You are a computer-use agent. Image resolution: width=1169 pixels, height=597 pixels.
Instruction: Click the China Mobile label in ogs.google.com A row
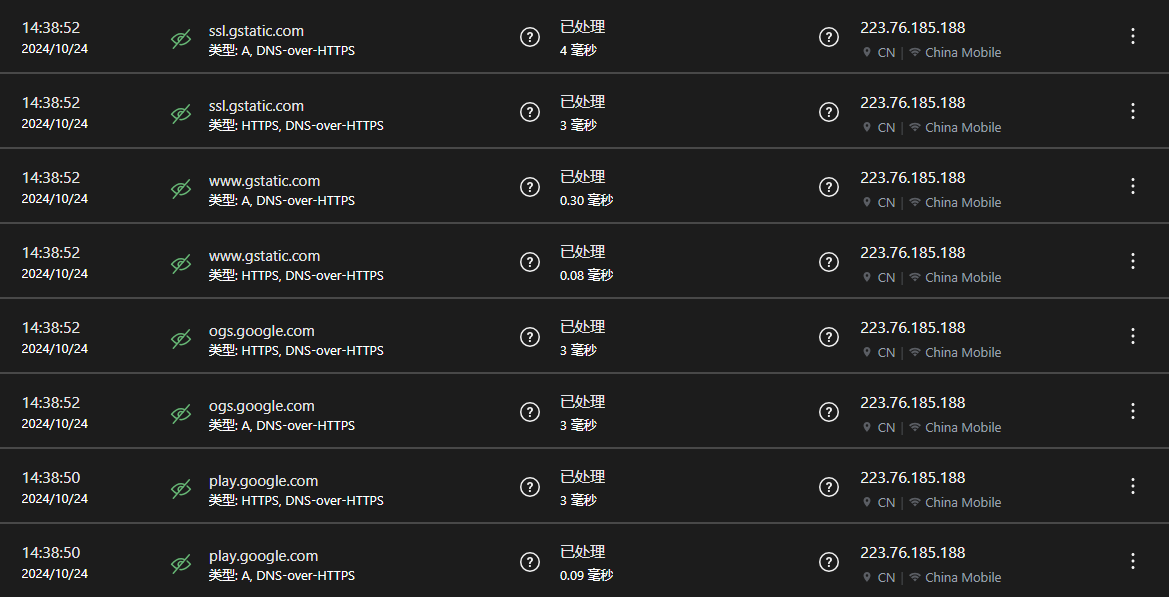(962, 428)
